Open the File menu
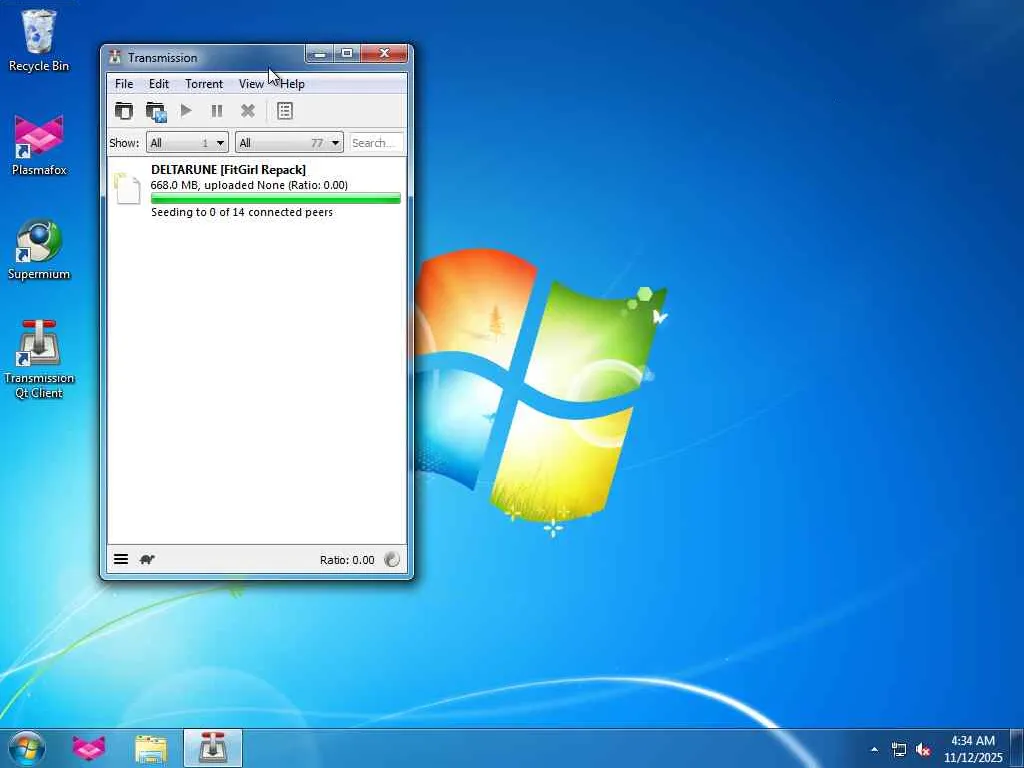1024x768 pixels. pyautogui.click(x=124, y=84)
